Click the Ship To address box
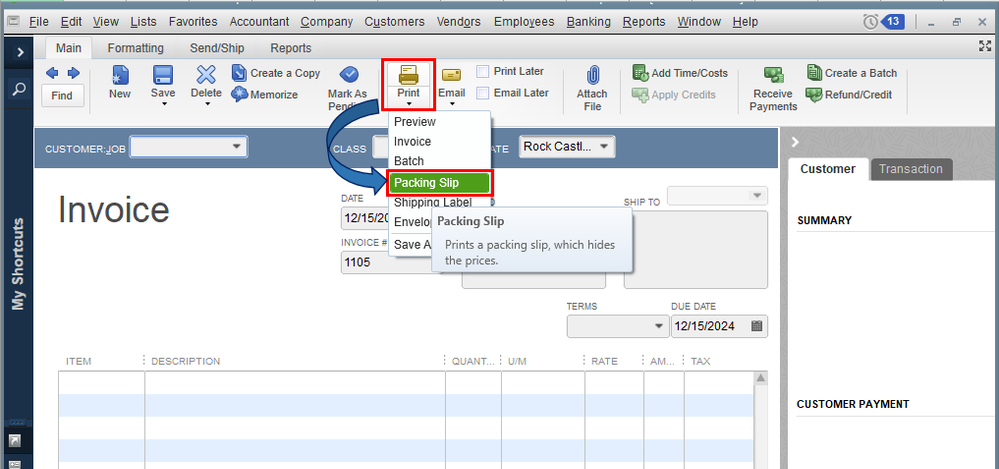 point(696,250)
